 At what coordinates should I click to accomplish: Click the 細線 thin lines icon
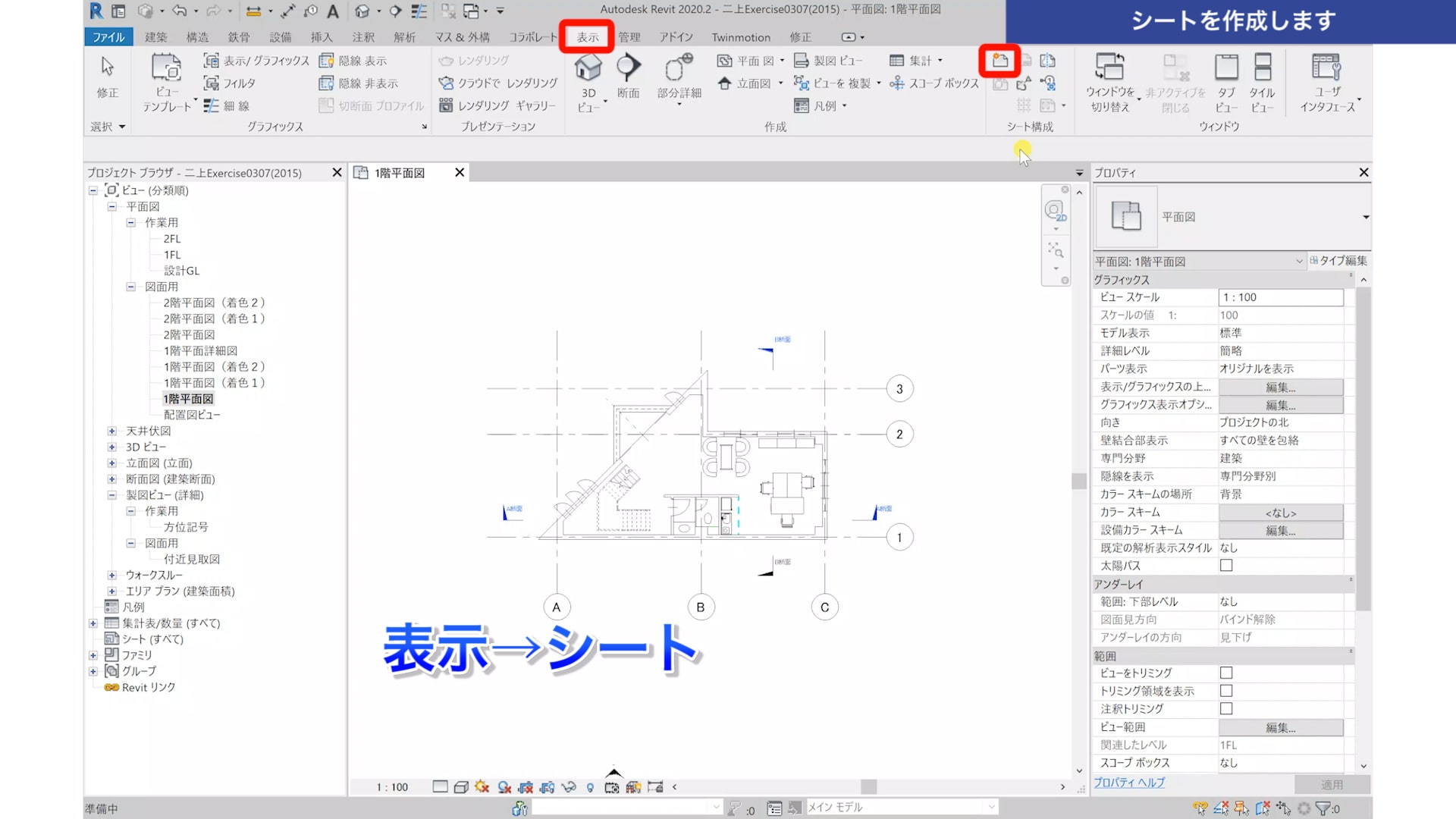point(212,106)
